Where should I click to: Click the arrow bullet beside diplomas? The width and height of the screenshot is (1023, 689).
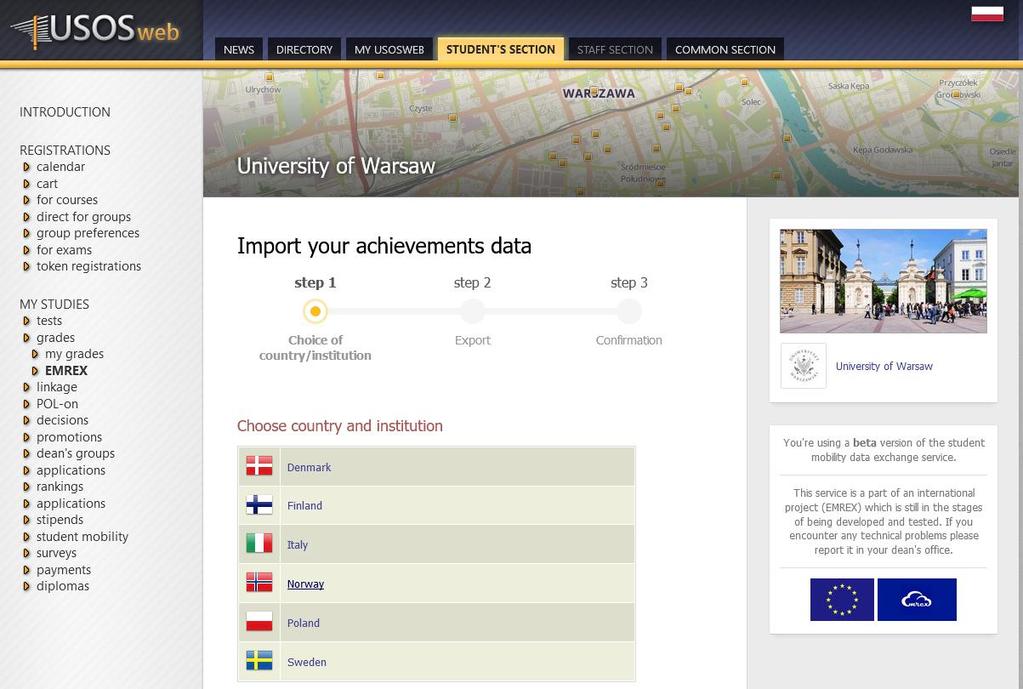tap(26, 587)
